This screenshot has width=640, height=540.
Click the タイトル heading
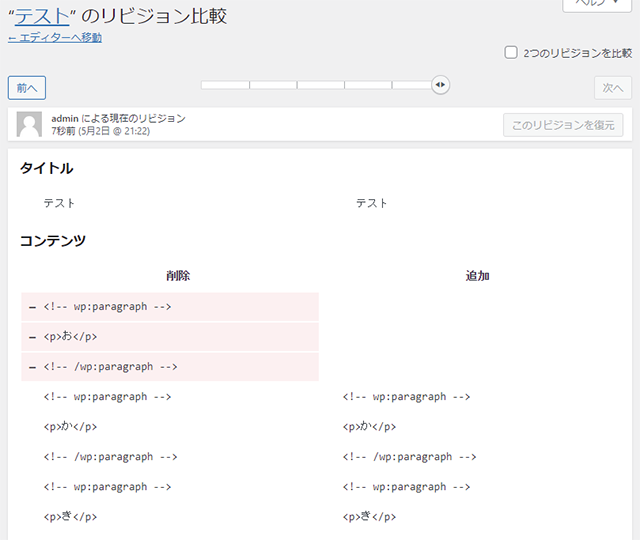[47, 168]
